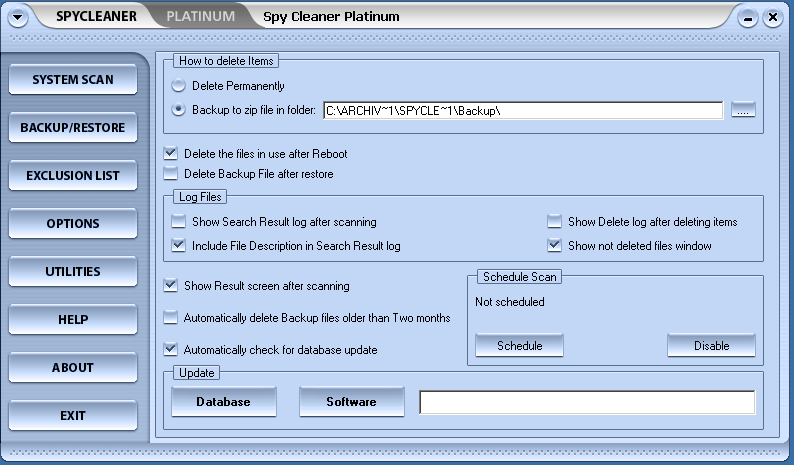Viewport: 794px width, 465px height.
Task: Go to BACKUP/RESTORE section
Action: [x=73, y=127]
